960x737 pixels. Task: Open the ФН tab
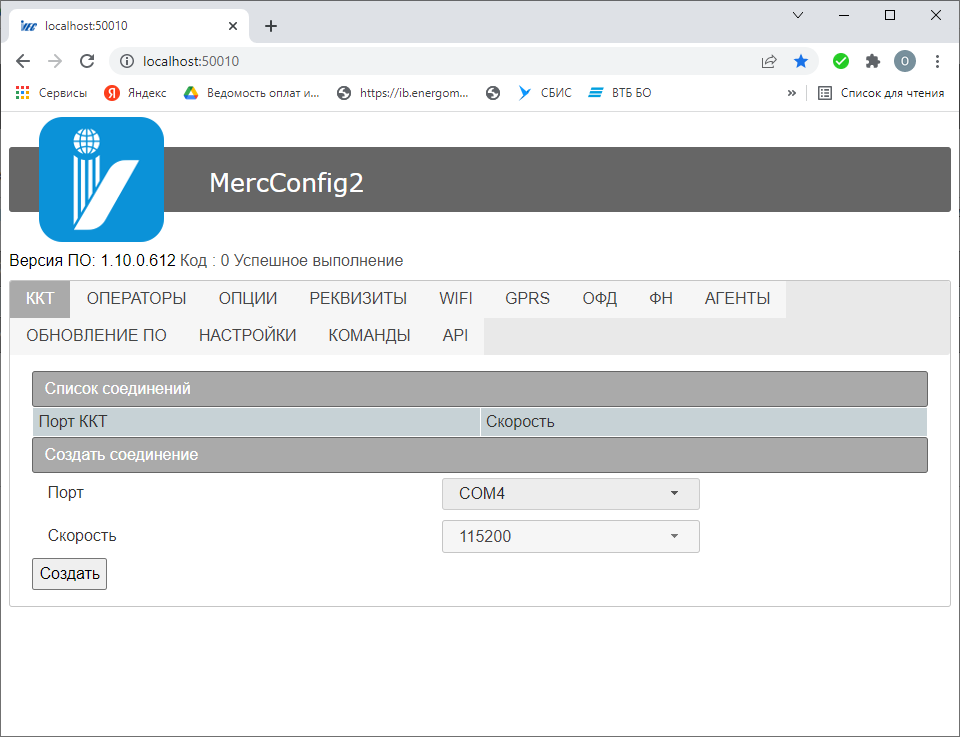coord(661,299)
